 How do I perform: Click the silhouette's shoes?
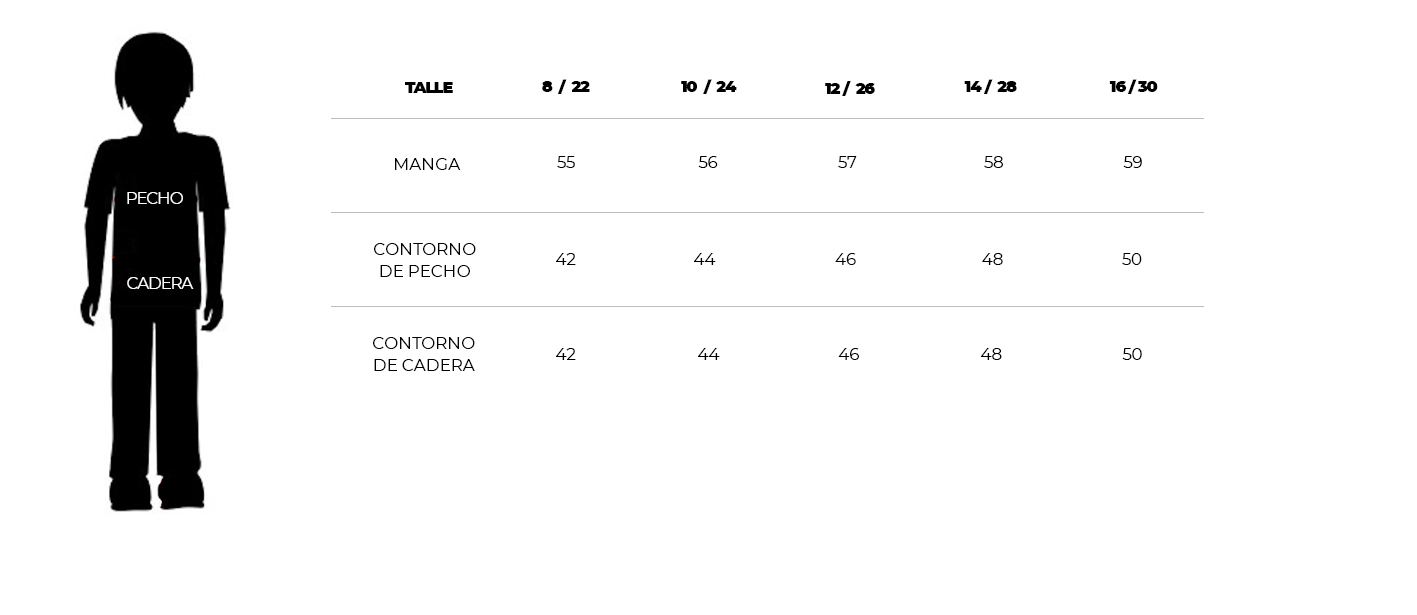pos(157,493)
